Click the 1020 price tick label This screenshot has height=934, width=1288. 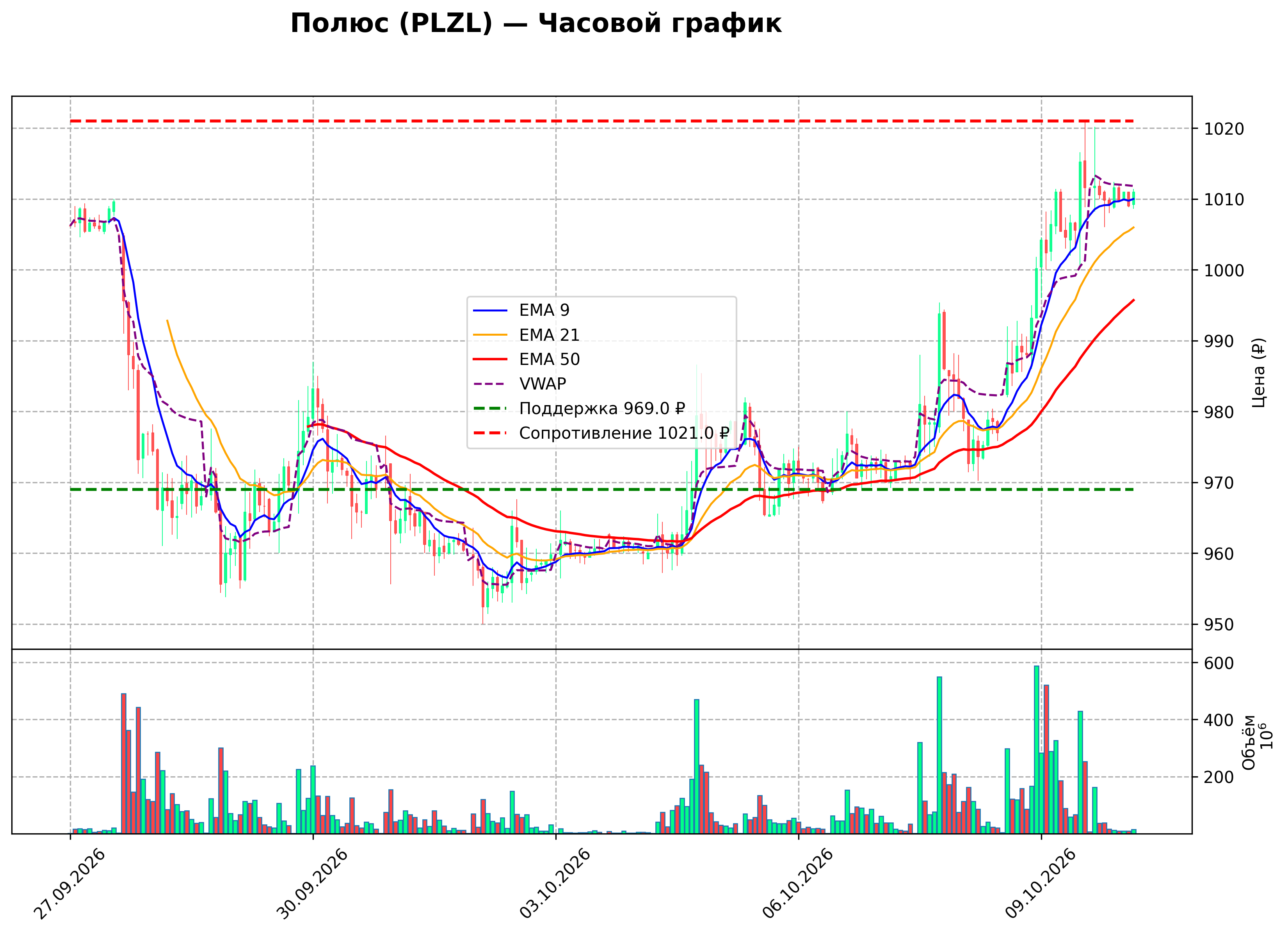click(1224, 129)
